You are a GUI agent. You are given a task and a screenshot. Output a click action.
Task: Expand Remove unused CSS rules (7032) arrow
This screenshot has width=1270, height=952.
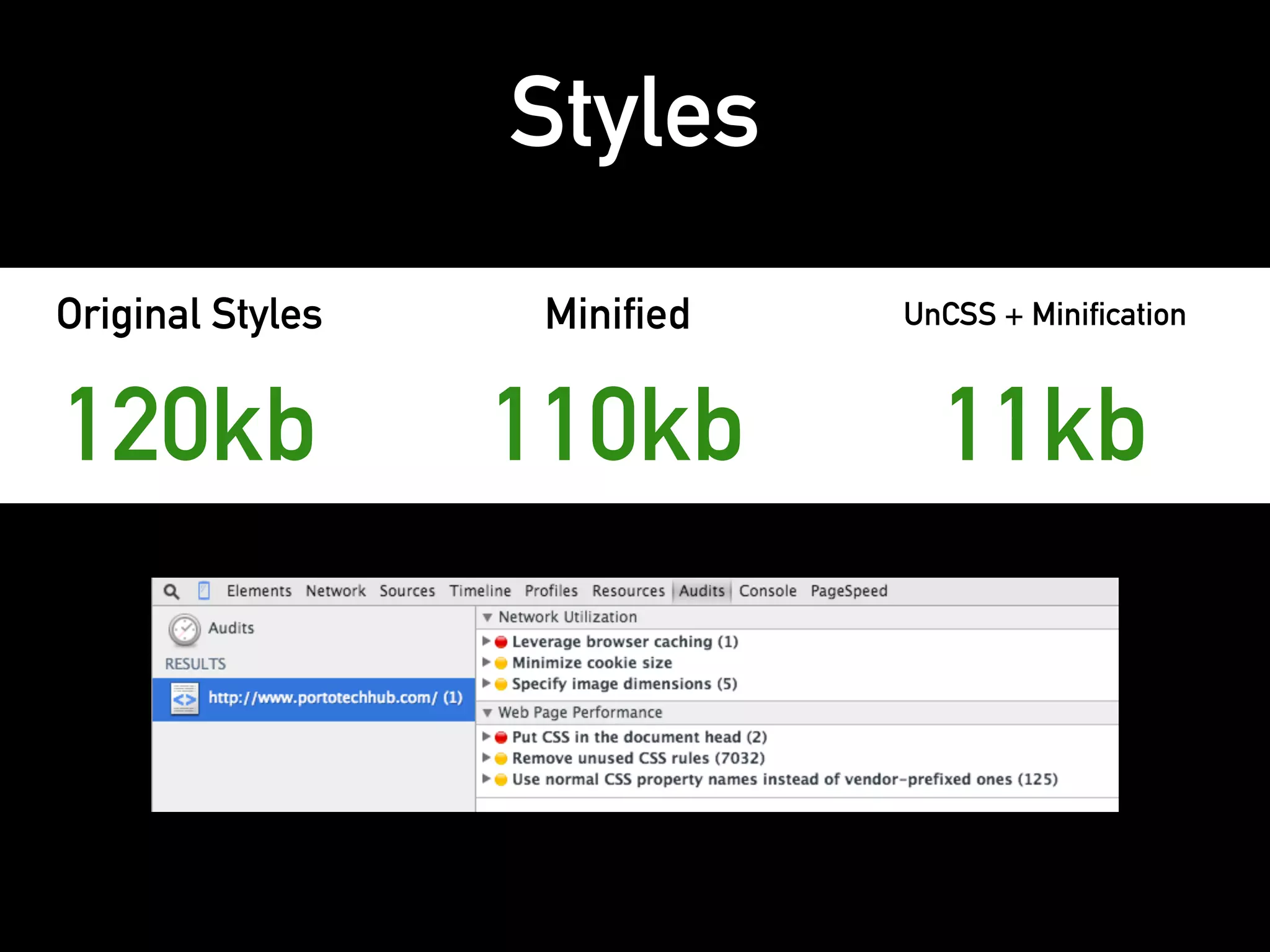(x=486, y=757)
